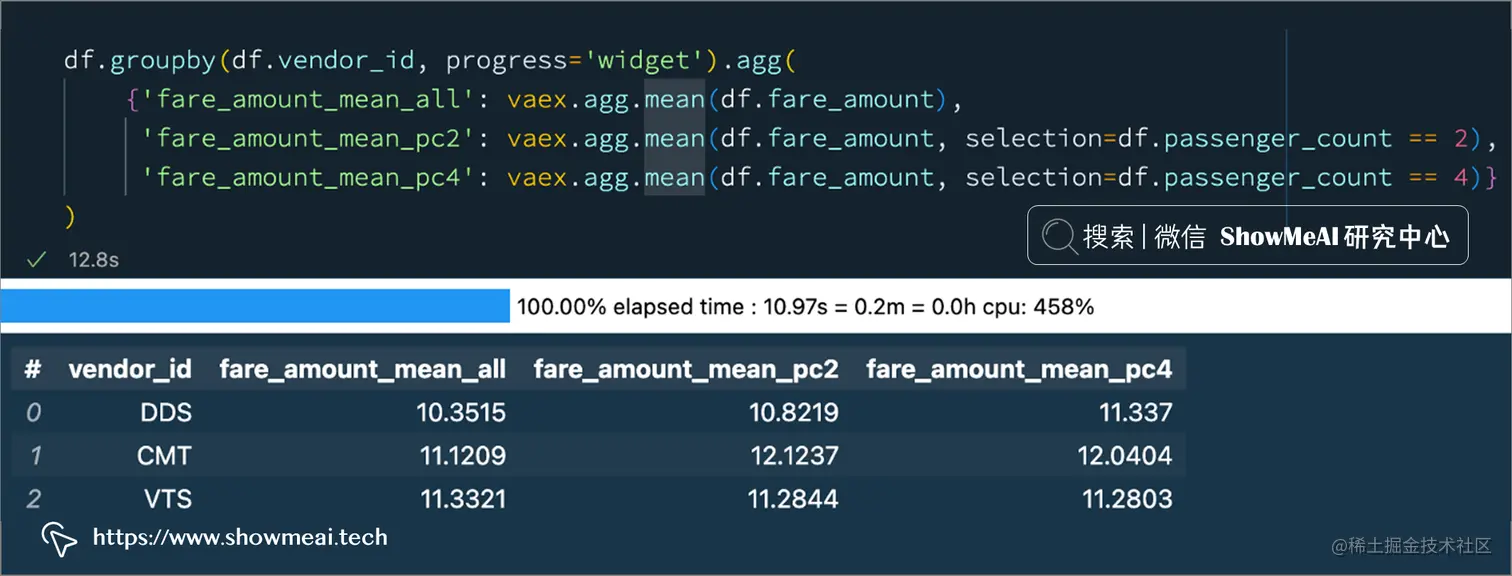The height and width of the screenshot is (576, 1512).
Task: Click the highlighted mean in first agg line
Action: pos(674,100)
